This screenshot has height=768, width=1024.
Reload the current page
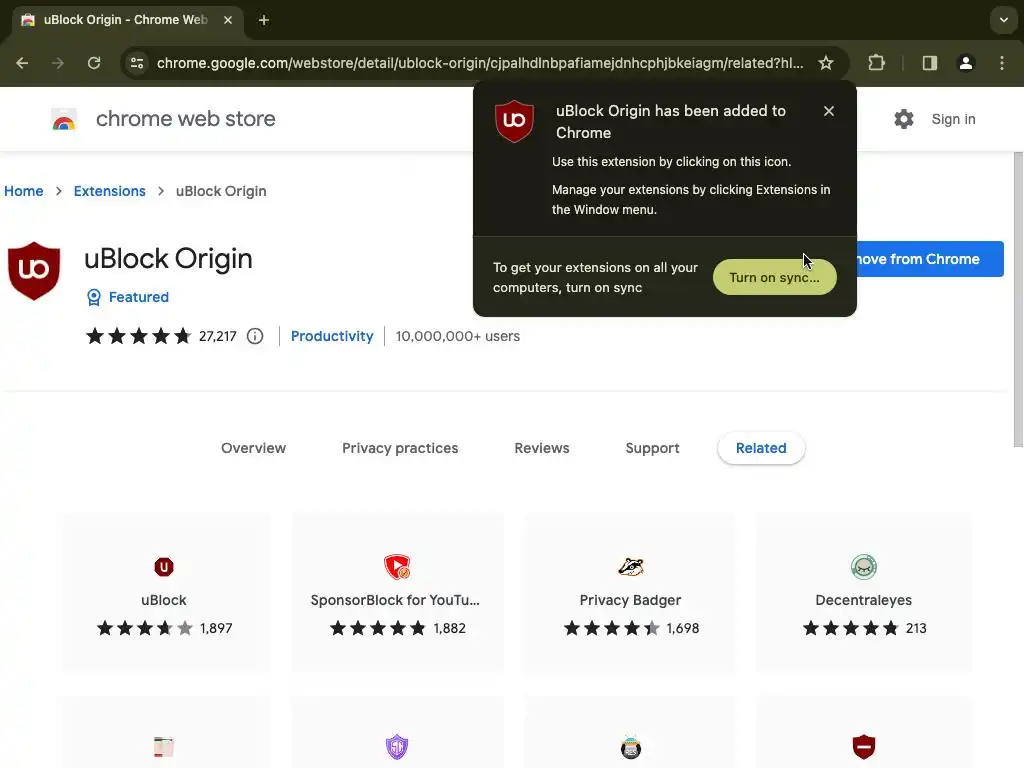(x=94, y=63)
